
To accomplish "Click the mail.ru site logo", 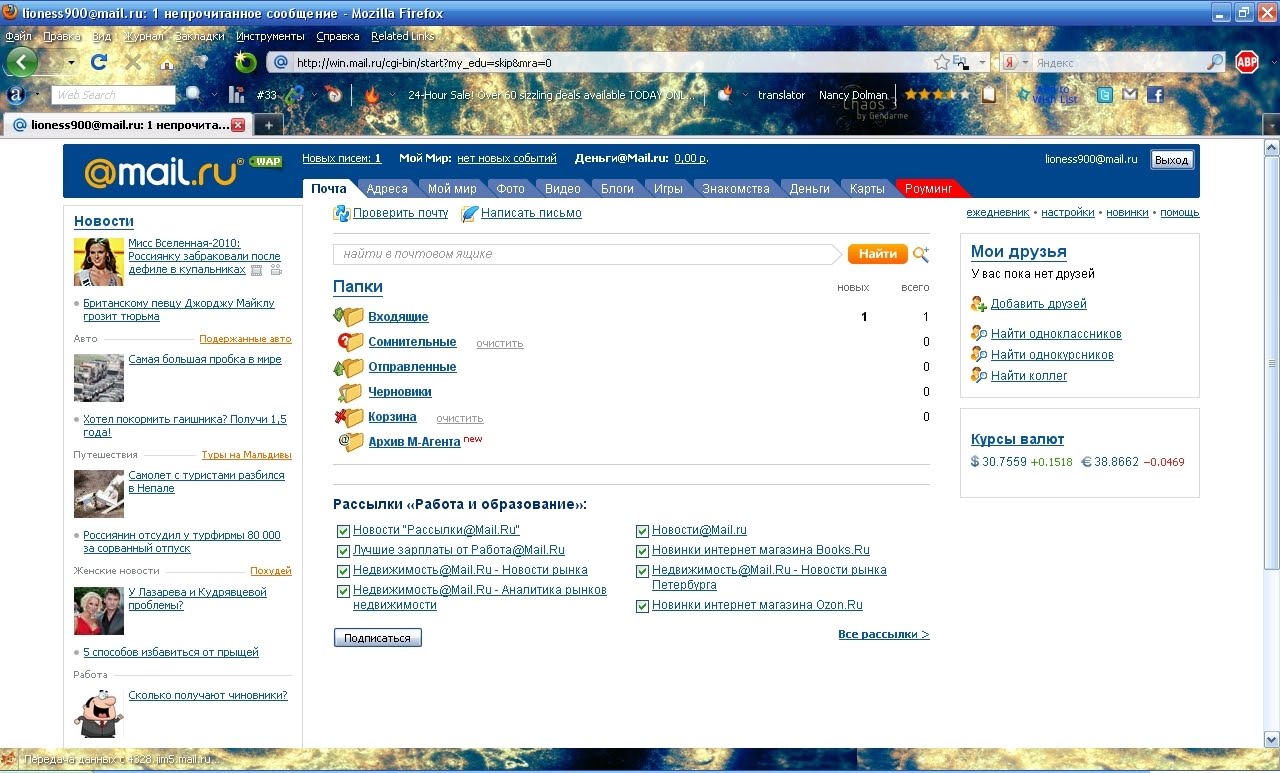I will click(164, 172).
